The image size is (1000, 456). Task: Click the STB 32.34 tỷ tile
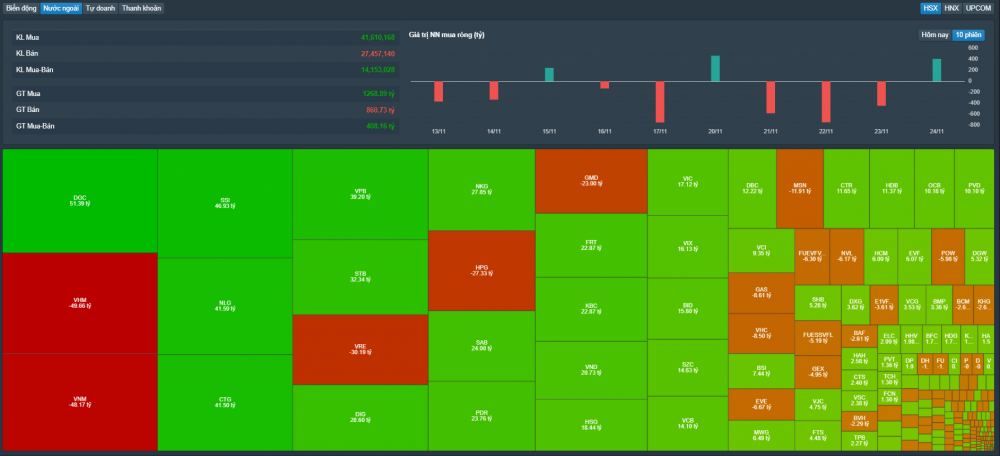click(x=360, y=277)
